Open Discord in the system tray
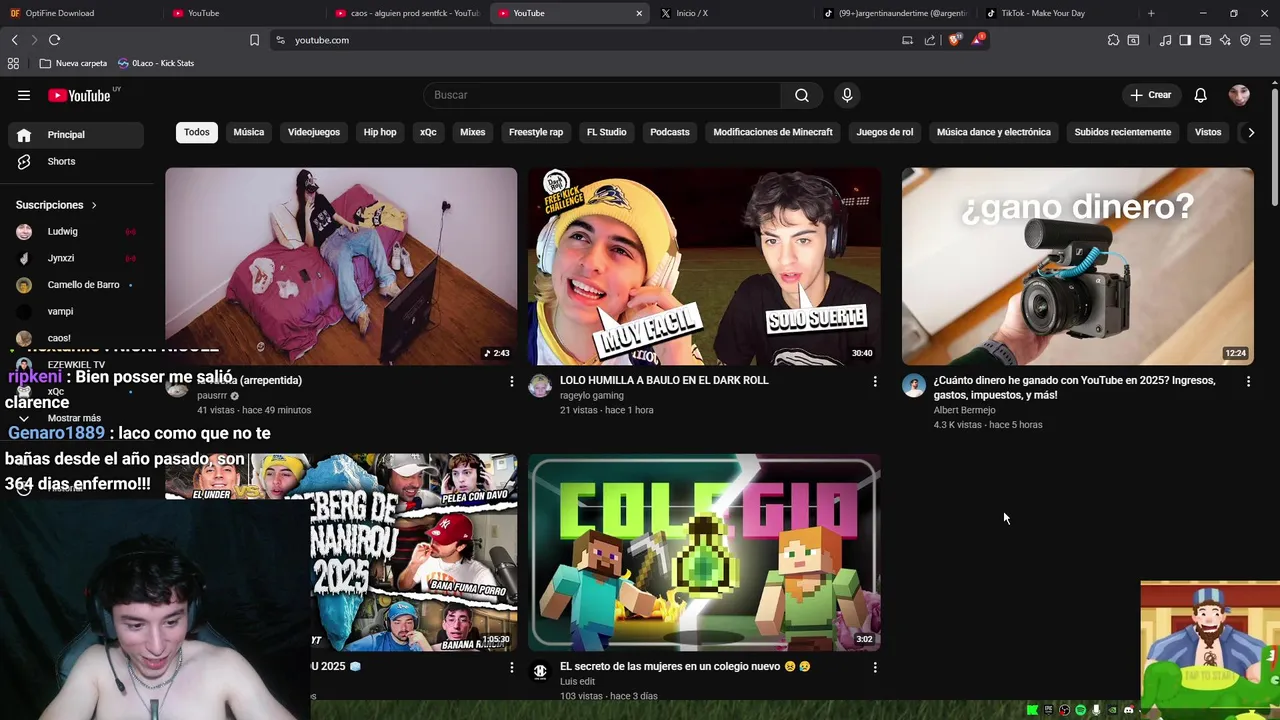1280x720 pixels. click(x=1128, y=710)
